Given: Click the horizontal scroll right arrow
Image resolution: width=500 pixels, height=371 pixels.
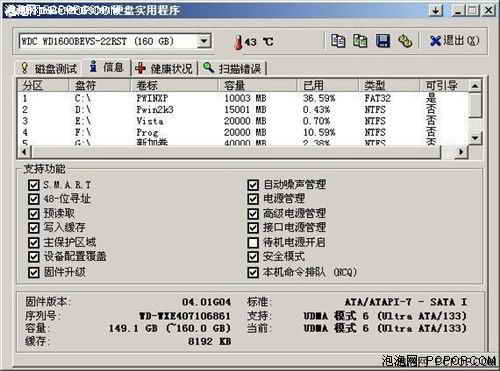Looking at the screenshot, I should click(461, 152).
